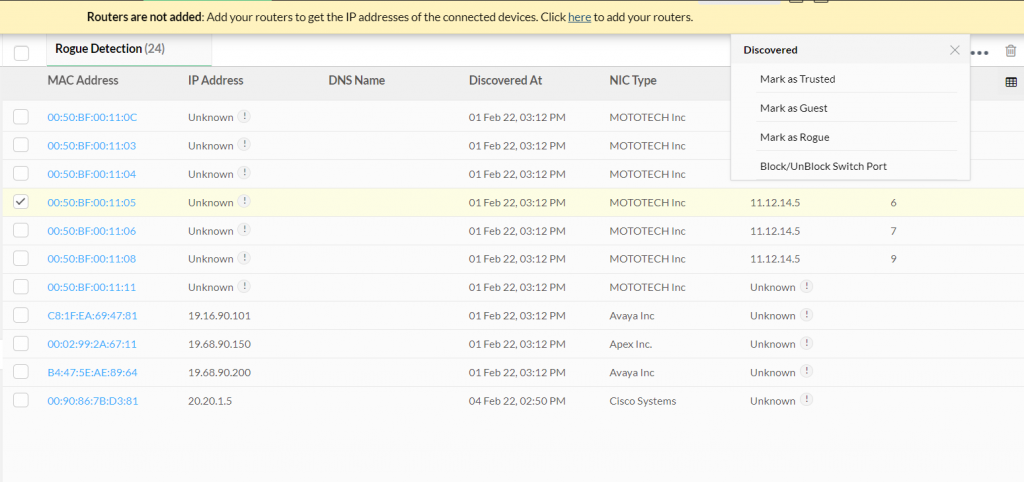The width and height of the screenshot is (1024, 482).
Task: Uncheck the checkbox for 00:50:BF:00:11:05
Action: tap(21, 202)
